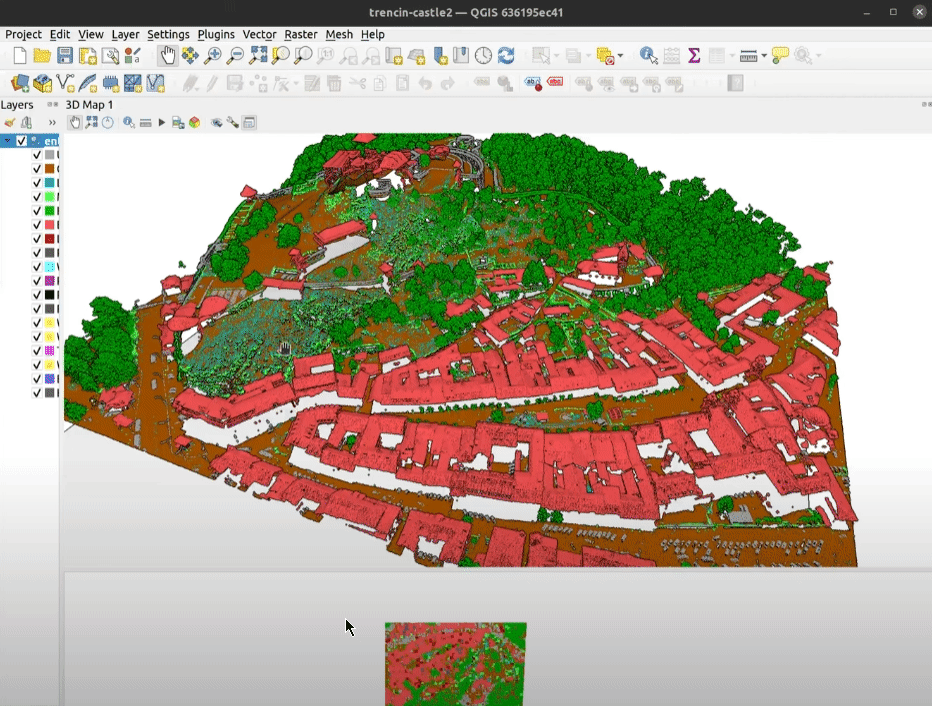Click the cyan class color swatch
This screenshot has width=932, height=706.
(x=50, y=267)
